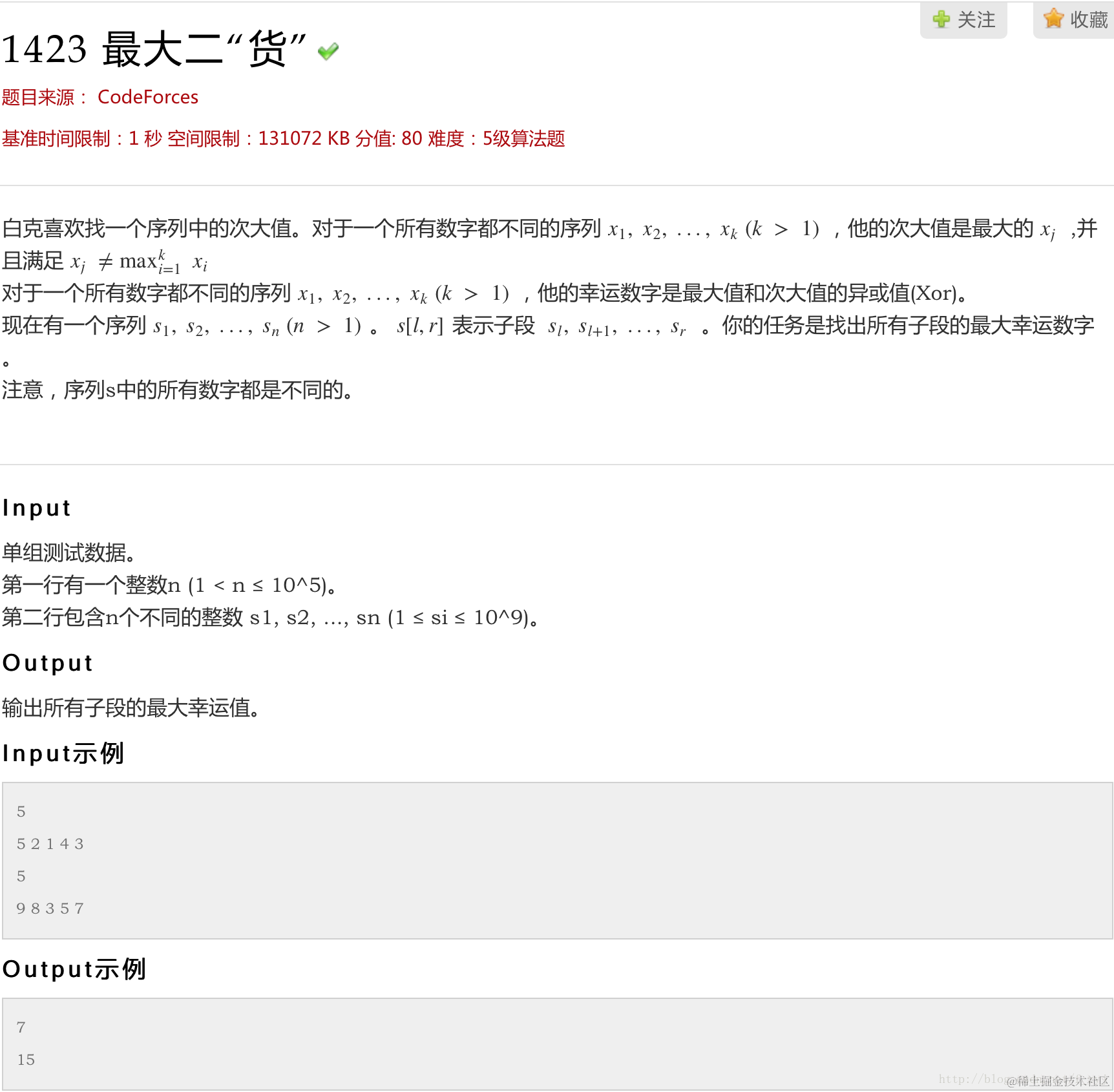Click the line stating 1 ≤ si ≤ 10^9
The width and height of the screenshot is (1114, 1092).
coord(271,617)
